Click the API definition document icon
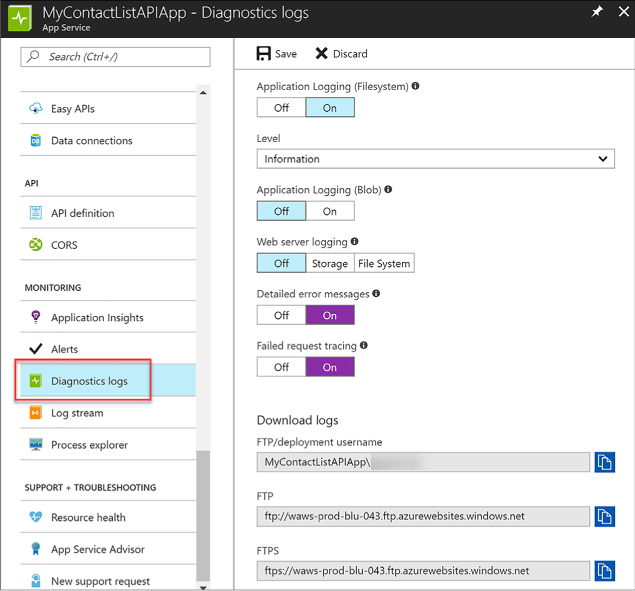This screenshot has height=591, width=635. click(36, 212)
